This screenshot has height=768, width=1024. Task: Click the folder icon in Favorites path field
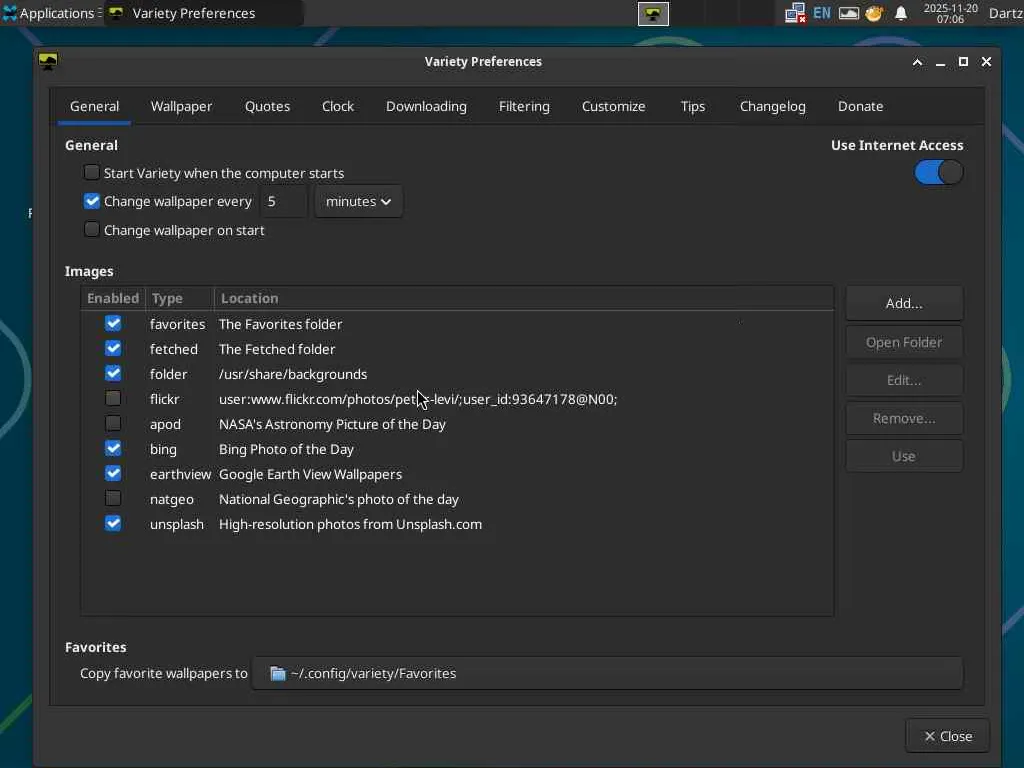(278, 673)
